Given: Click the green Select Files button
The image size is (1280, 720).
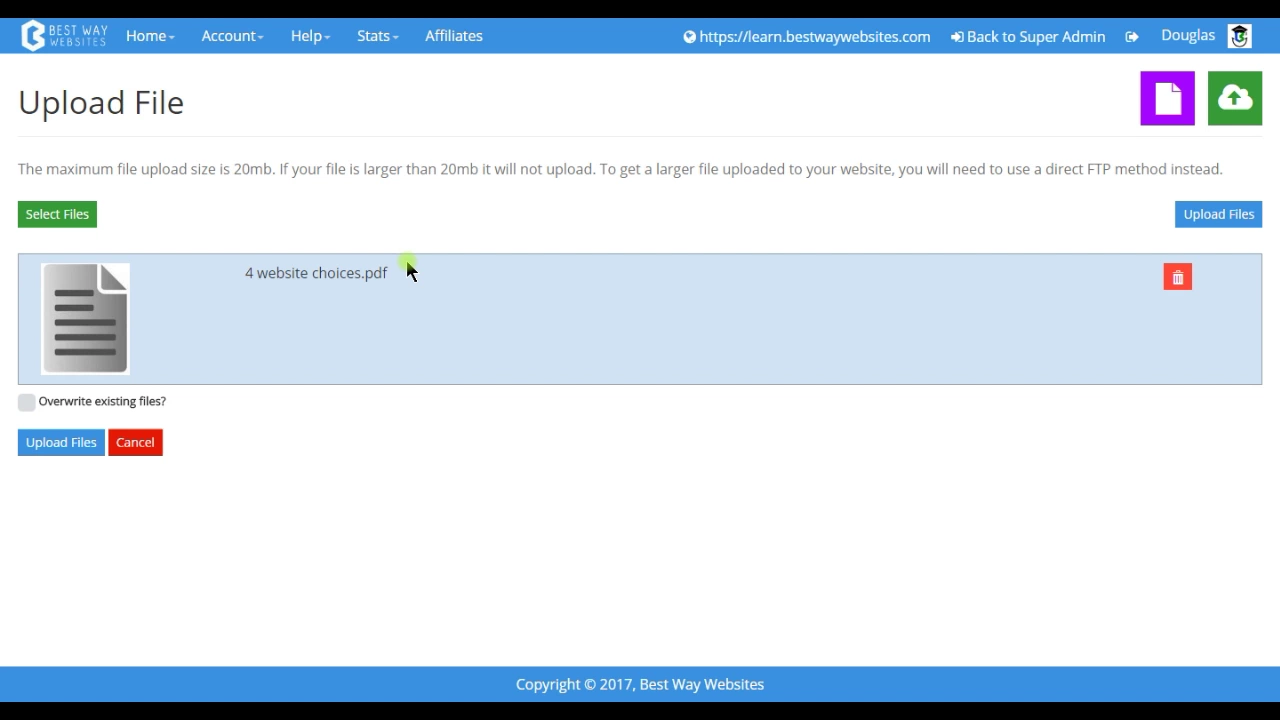Looking at the screenshot, I should pyautogui.click(x=57, y=214).
